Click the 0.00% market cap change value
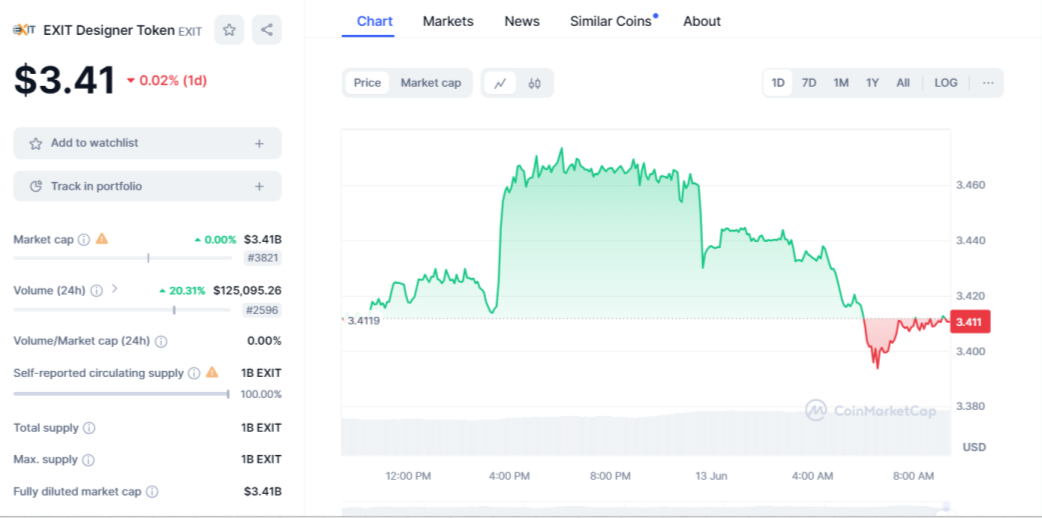 [x=215, y=239]
